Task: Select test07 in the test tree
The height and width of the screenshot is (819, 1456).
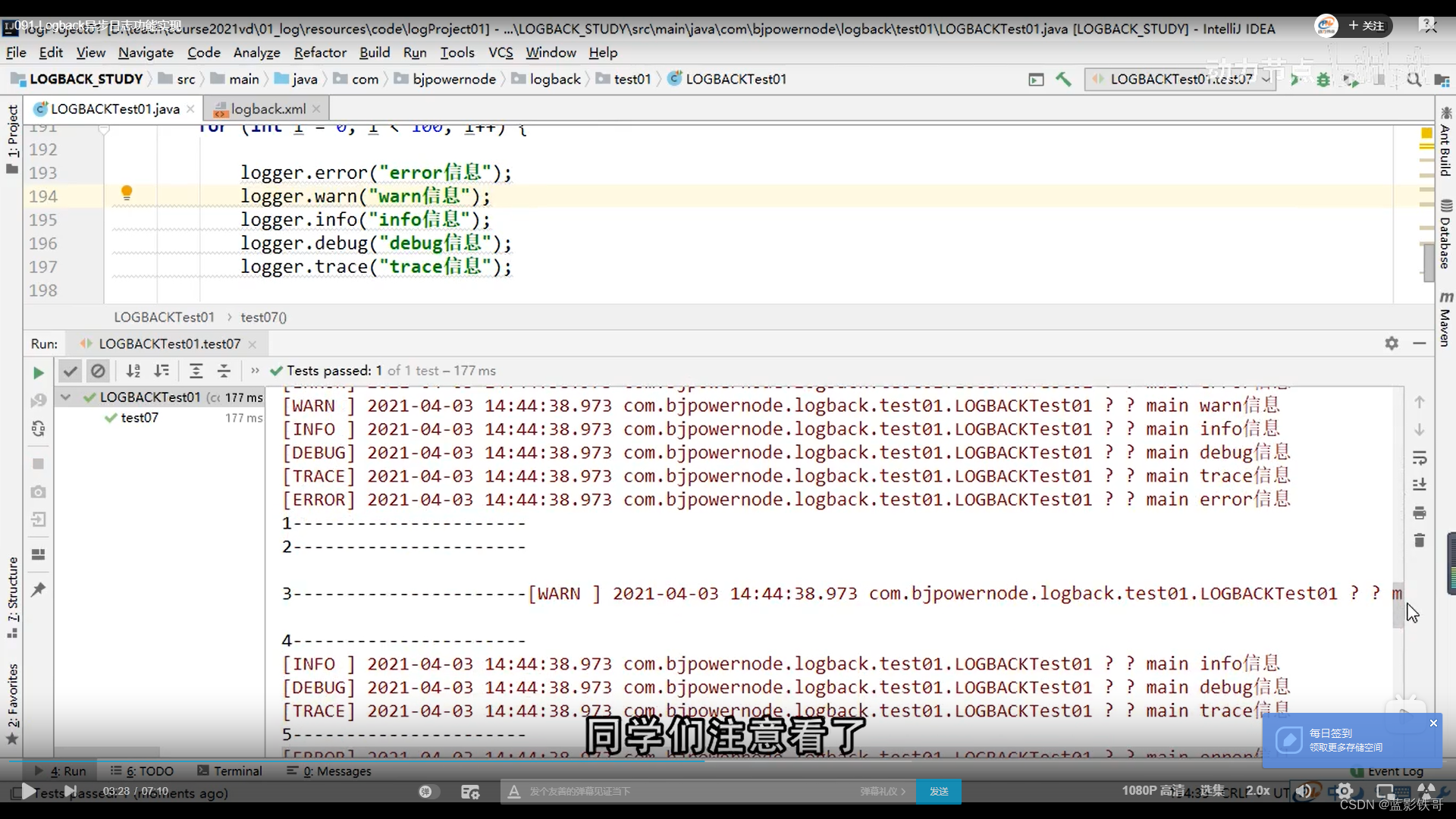Action: (140, 418)
